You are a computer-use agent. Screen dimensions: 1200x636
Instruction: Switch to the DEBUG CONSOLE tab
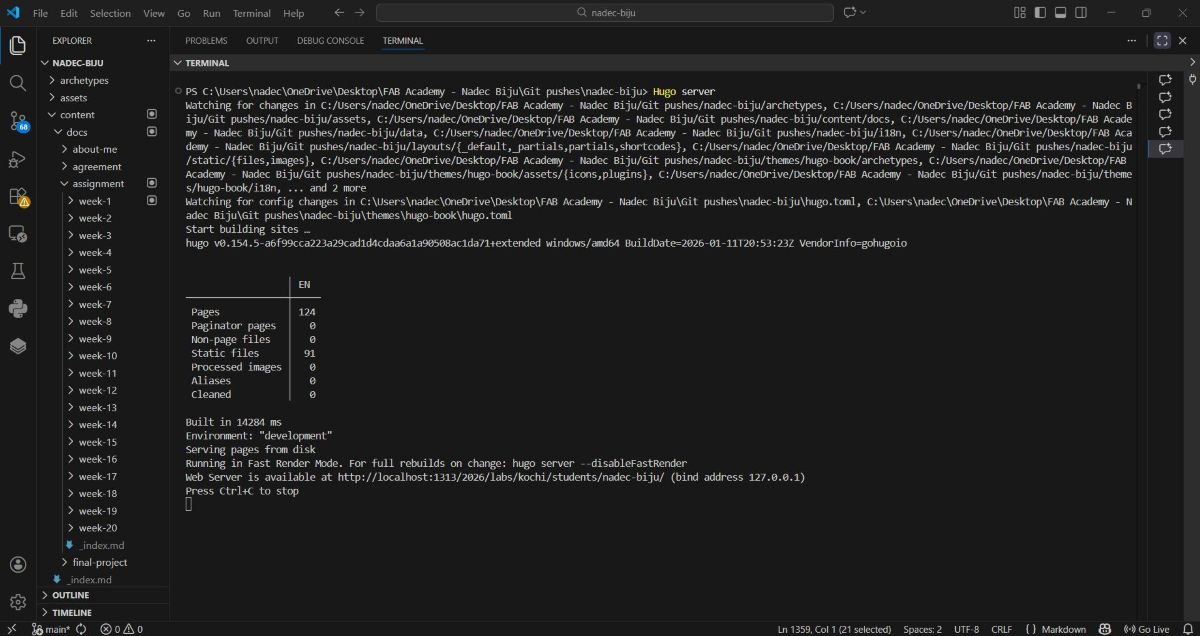tap(330, 40)
